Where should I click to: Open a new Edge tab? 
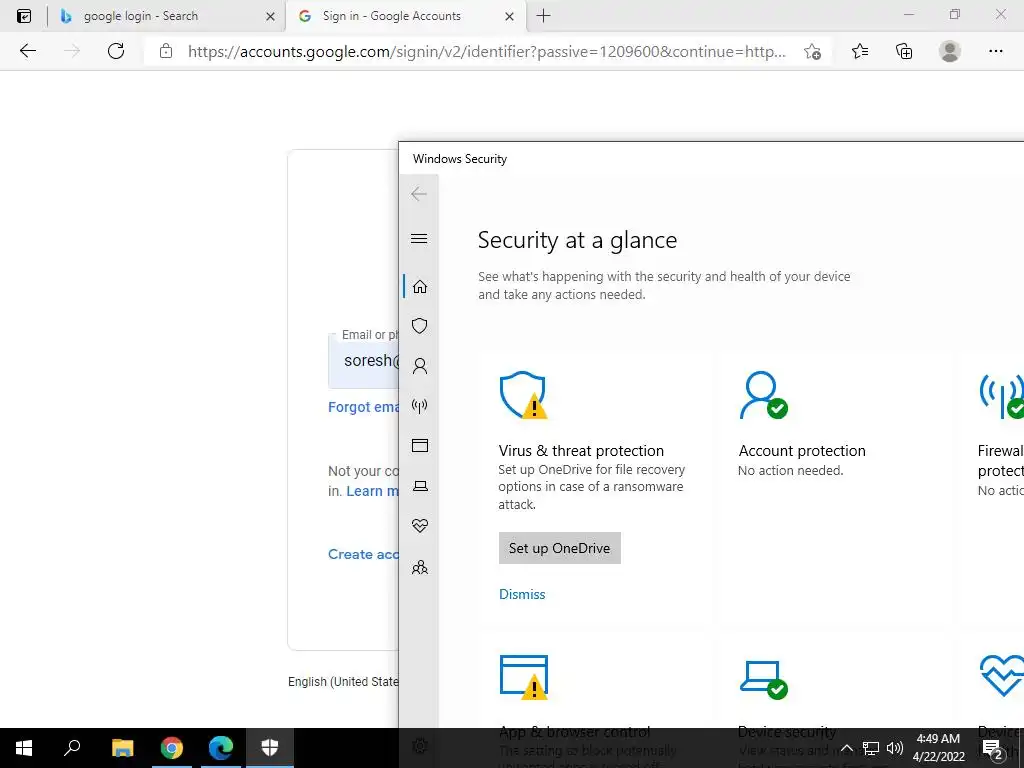543,16
